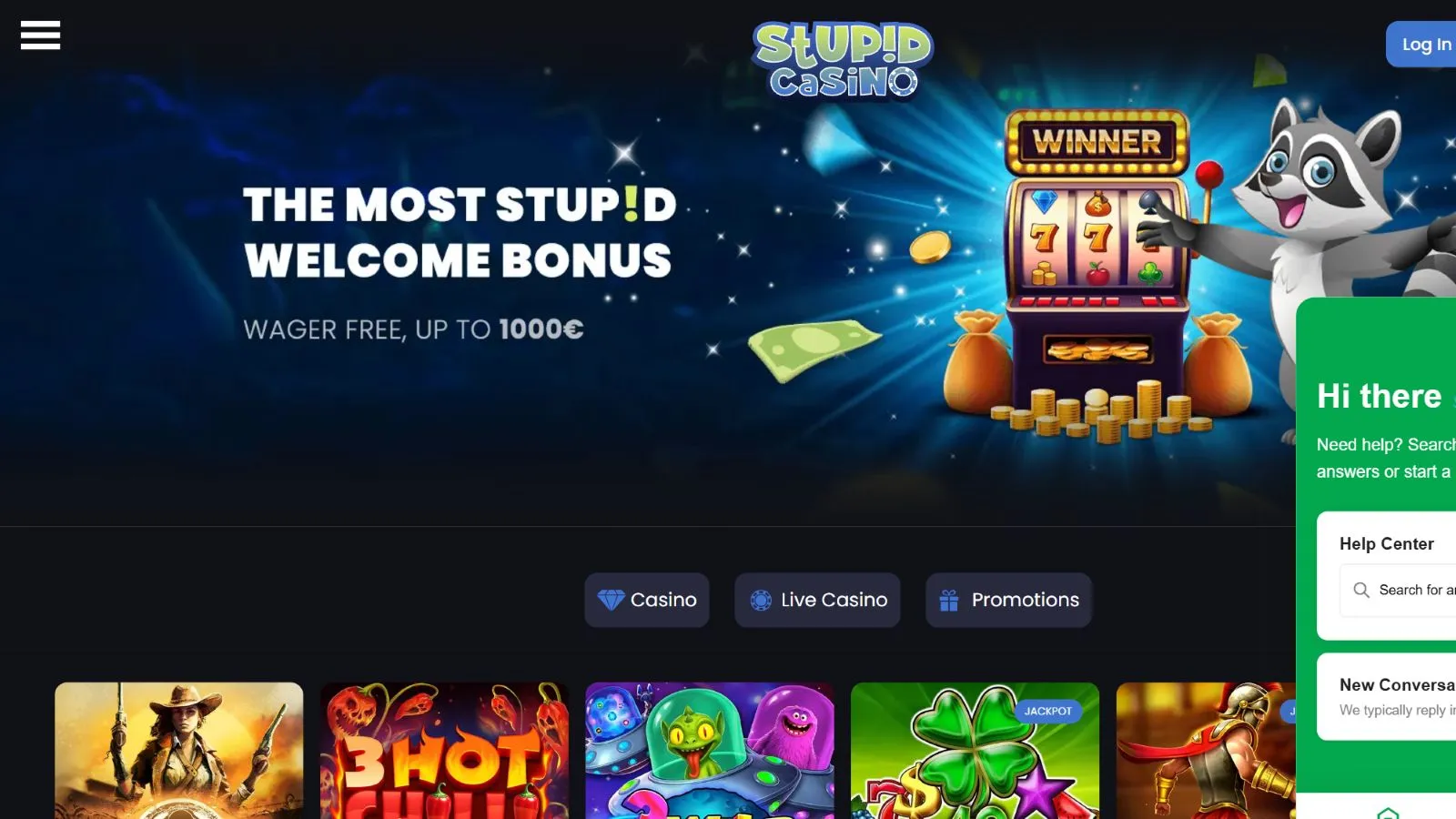
Task: Open the Casino tab
Action: pos(647,600)
